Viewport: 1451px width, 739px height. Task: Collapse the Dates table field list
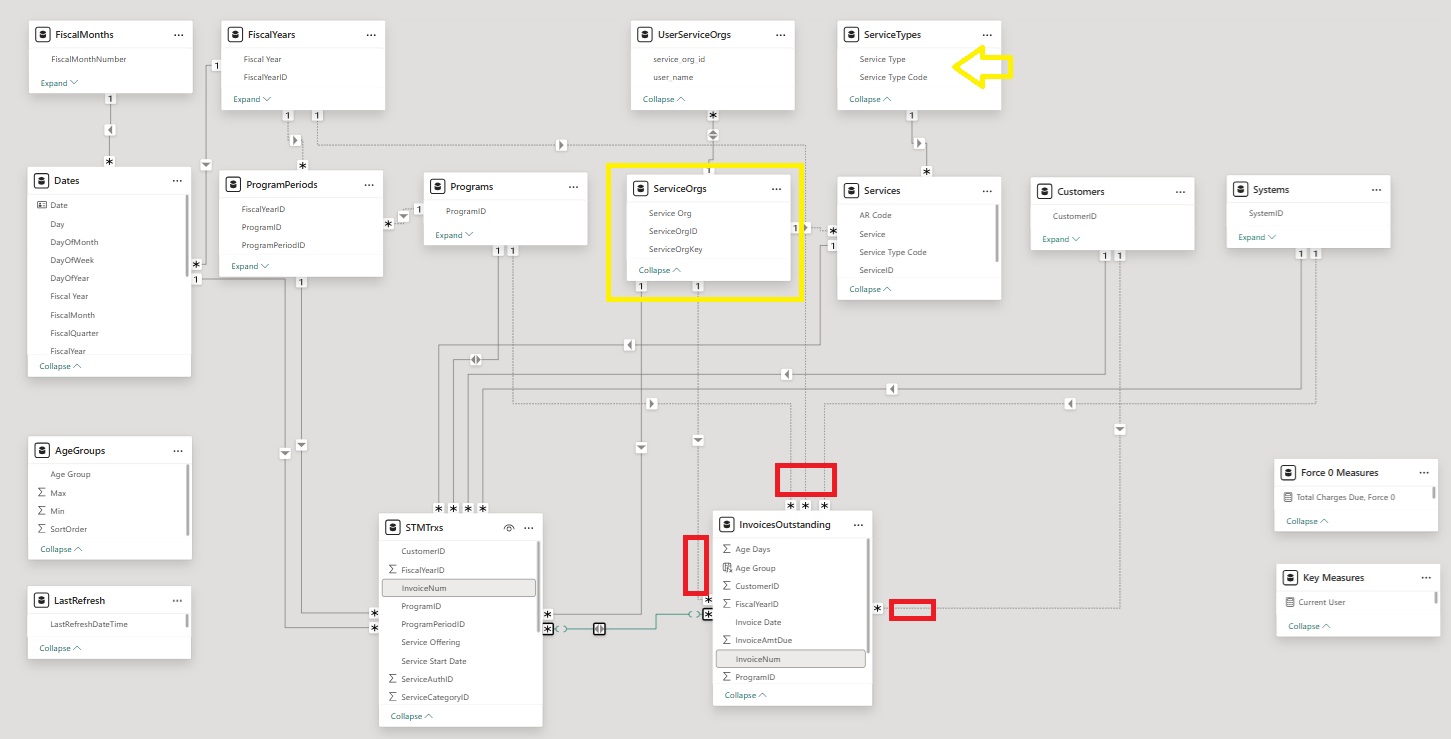(60, 367)
